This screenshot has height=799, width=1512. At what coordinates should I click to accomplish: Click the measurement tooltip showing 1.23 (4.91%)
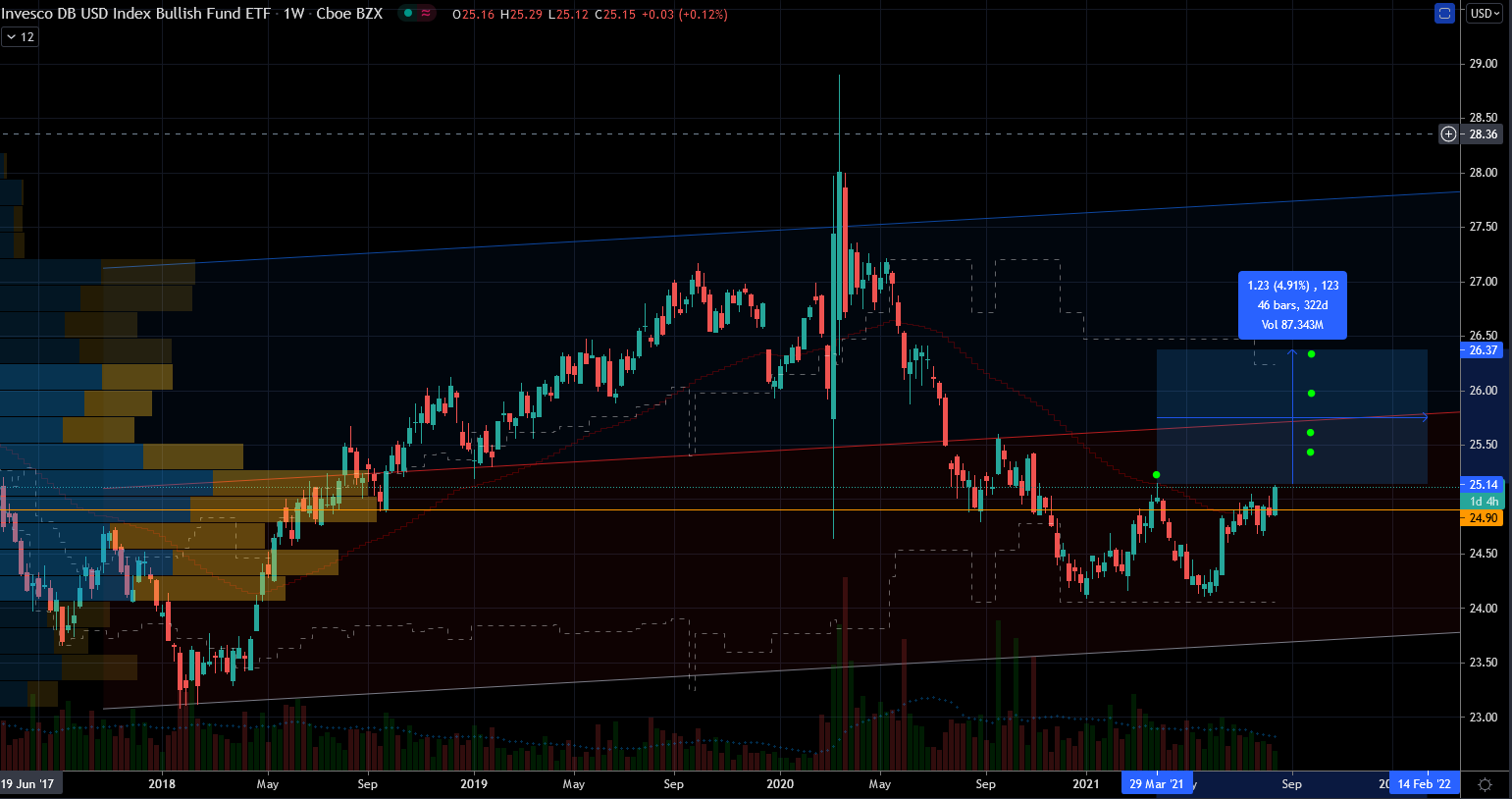[x=1292, y=305]
